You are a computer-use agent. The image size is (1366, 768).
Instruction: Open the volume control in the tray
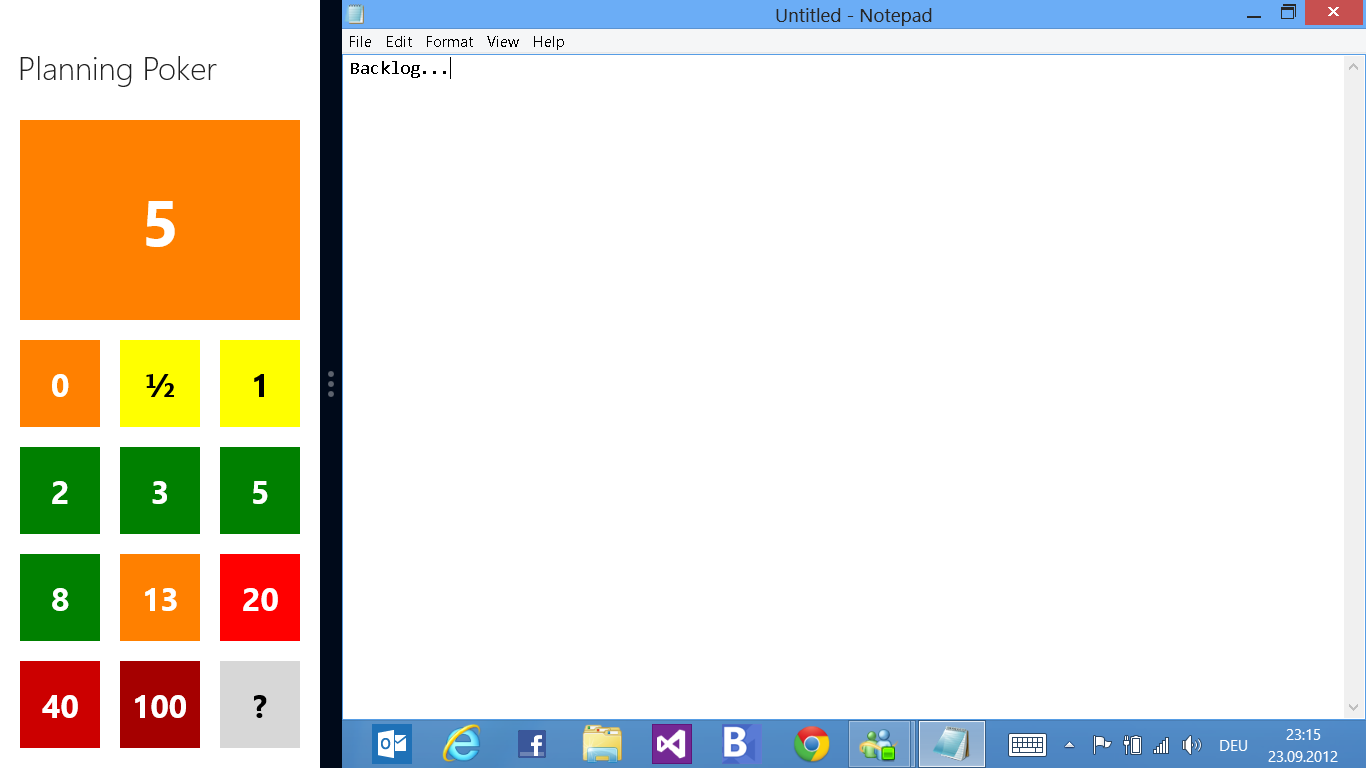click(1192, 744)
